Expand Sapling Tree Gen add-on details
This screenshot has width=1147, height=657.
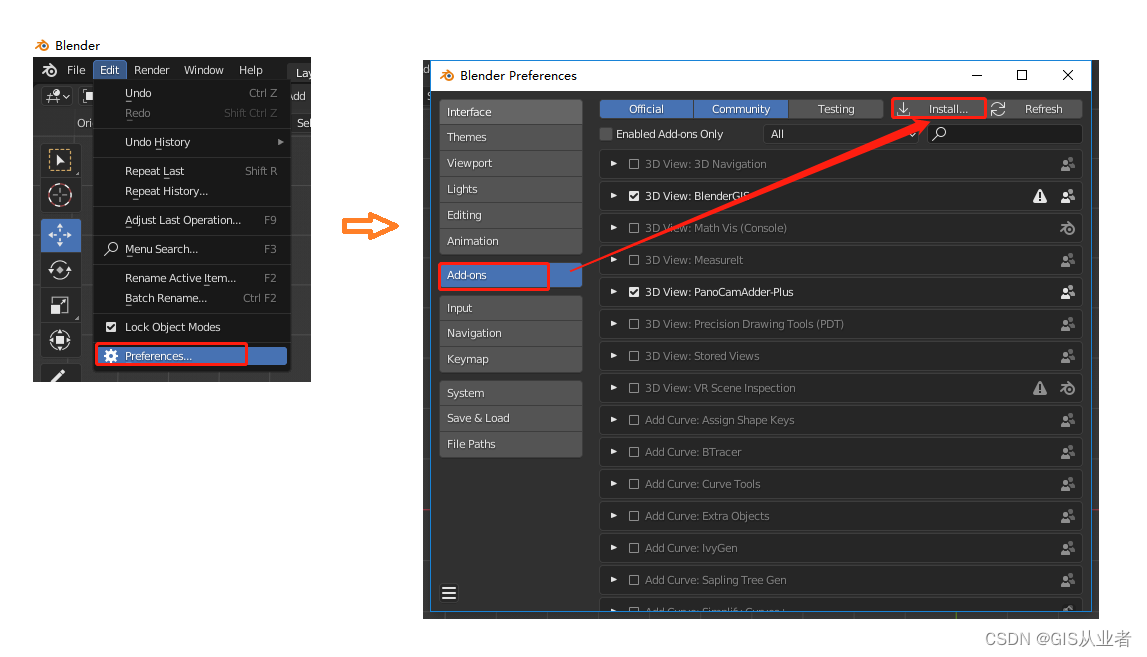(614, 579)
